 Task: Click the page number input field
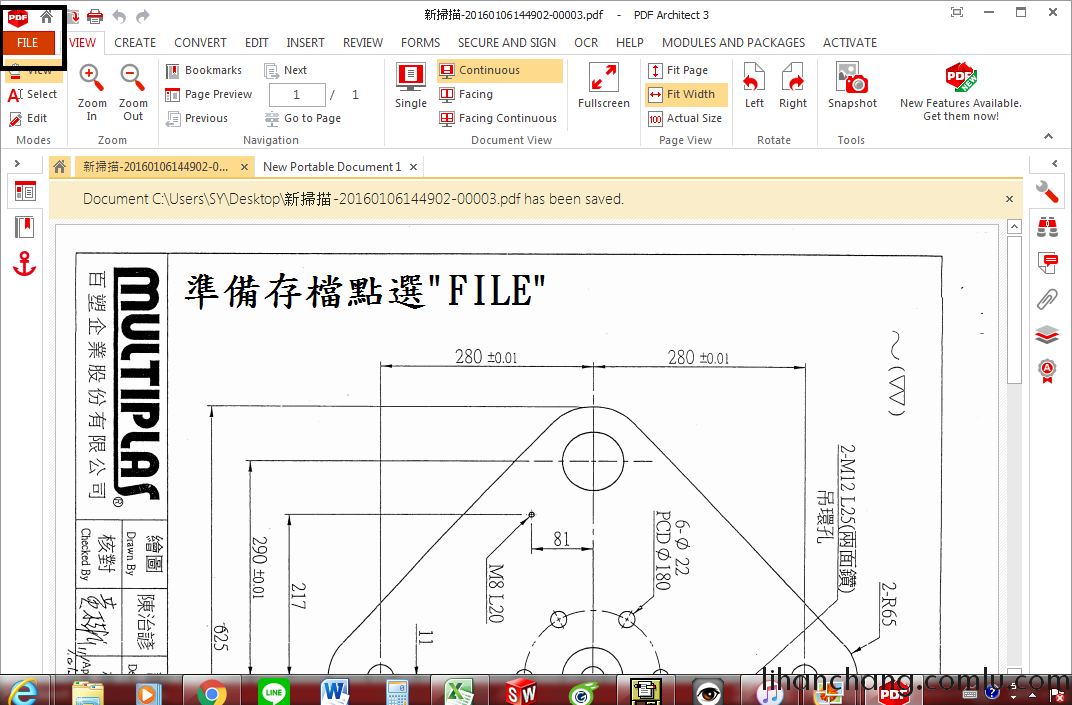click(x=295, y=95)
